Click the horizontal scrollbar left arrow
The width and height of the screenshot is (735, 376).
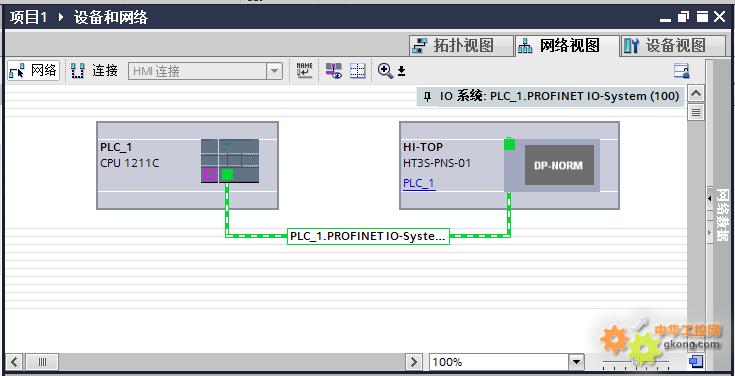point(14,362)
